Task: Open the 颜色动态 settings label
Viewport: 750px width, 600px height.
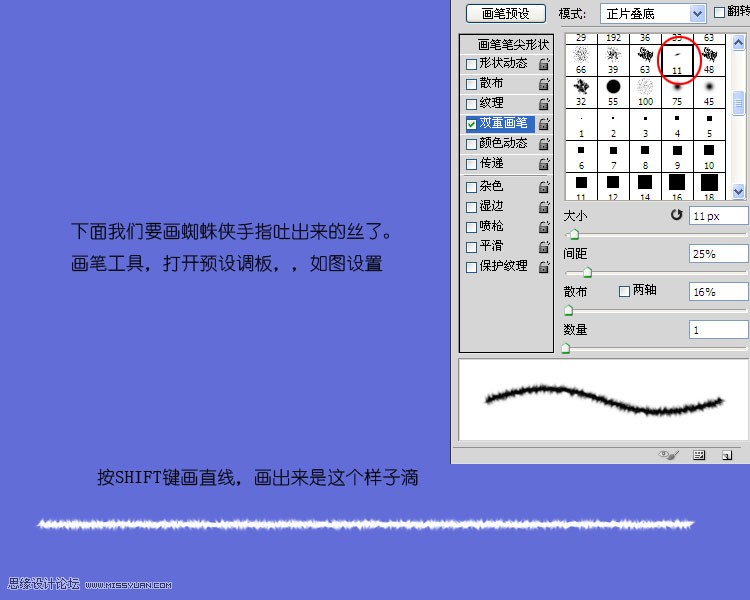Action: pos(503,143)
